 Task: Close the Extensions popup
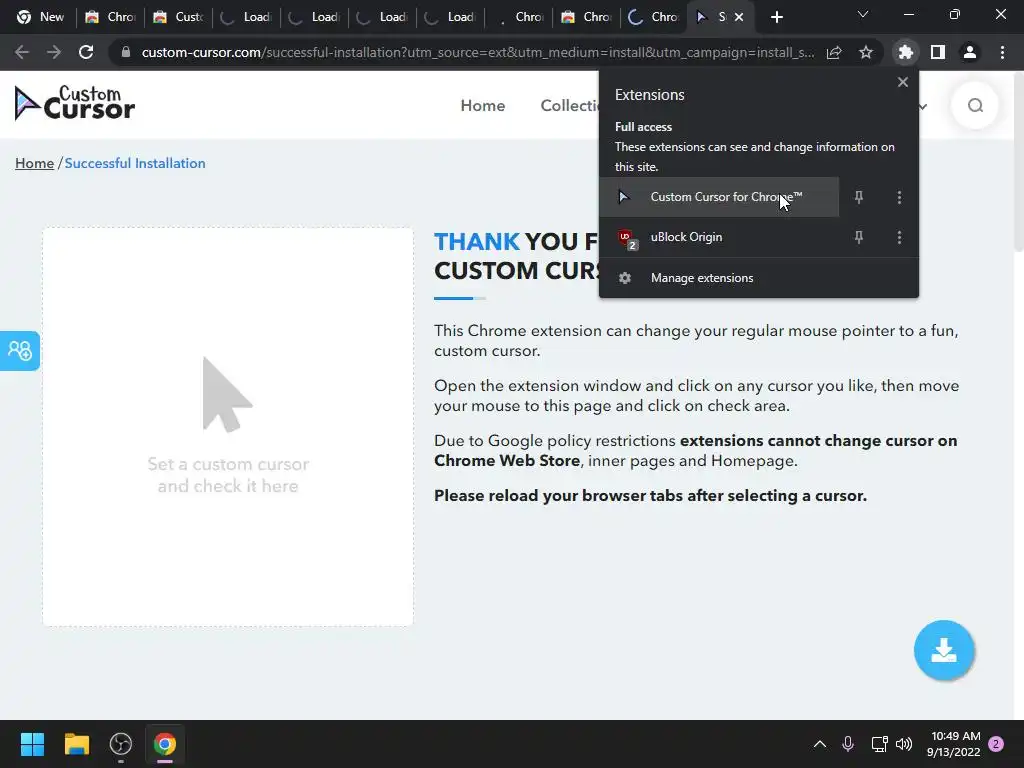coord(903,82)
